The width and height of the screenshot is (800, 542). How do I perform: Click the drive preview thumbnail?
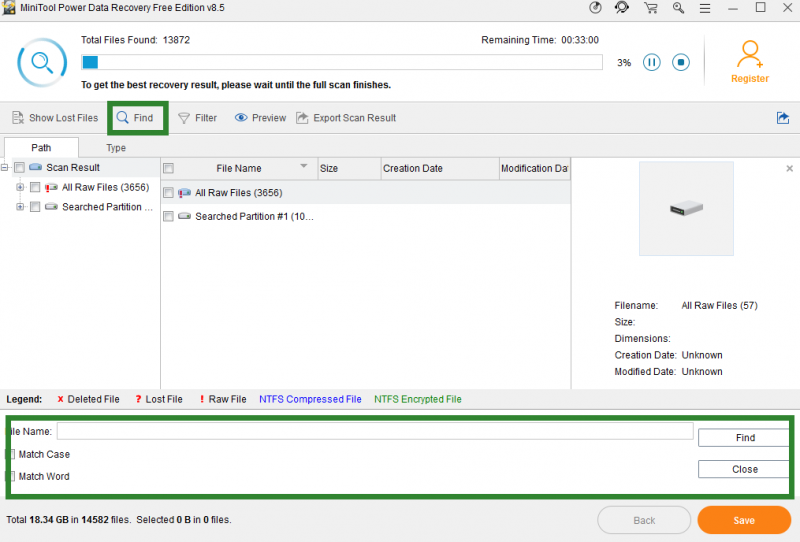click(x=686, y=209)
